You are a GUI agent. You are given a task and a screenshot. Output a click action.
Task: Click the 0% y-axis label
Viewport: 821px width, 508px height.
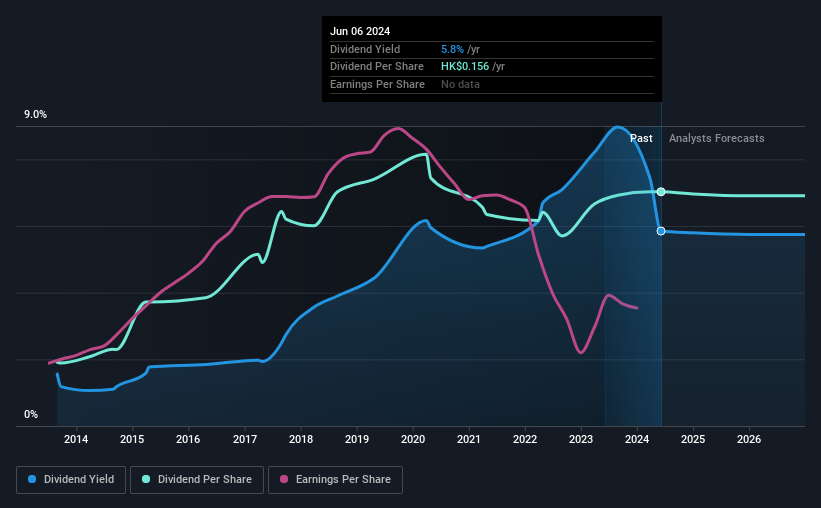click(31, 414)
